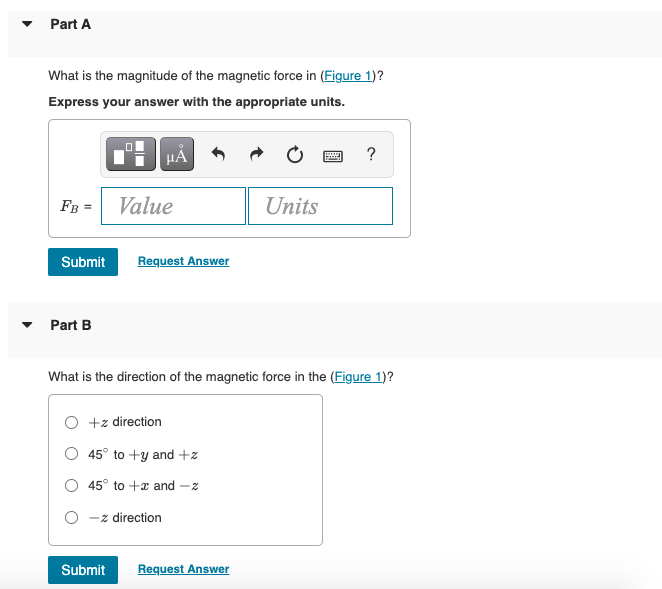Click the reset circular arrow icon
662x589 pixels.
[x=295, y=155]
